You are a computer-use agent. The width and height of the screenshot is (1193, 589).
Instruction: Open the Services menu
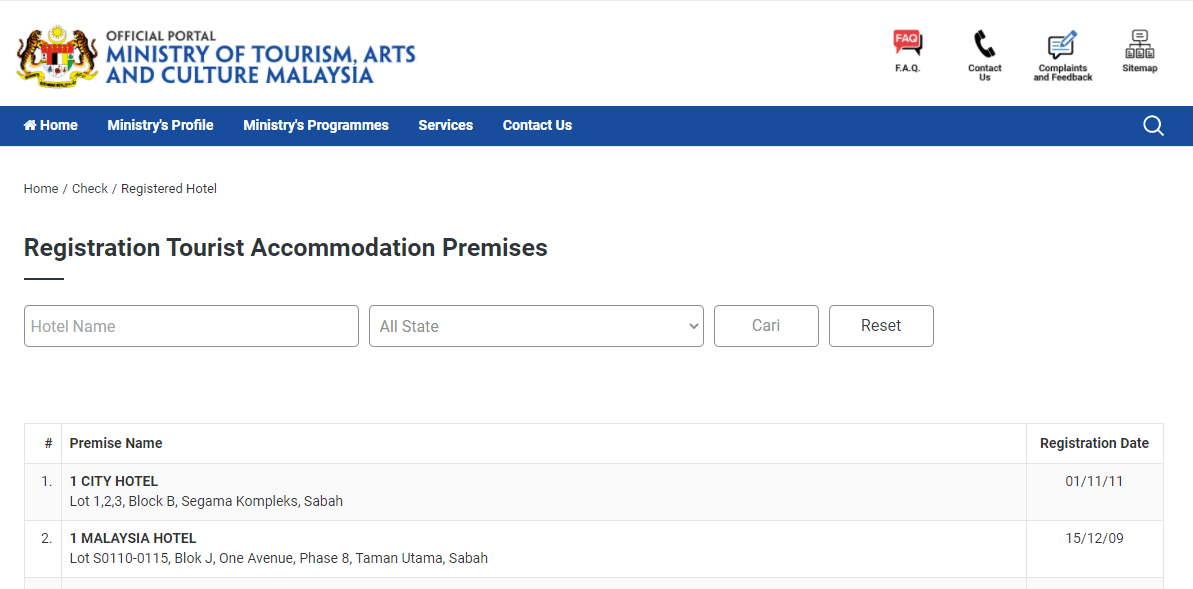(445, 126)
